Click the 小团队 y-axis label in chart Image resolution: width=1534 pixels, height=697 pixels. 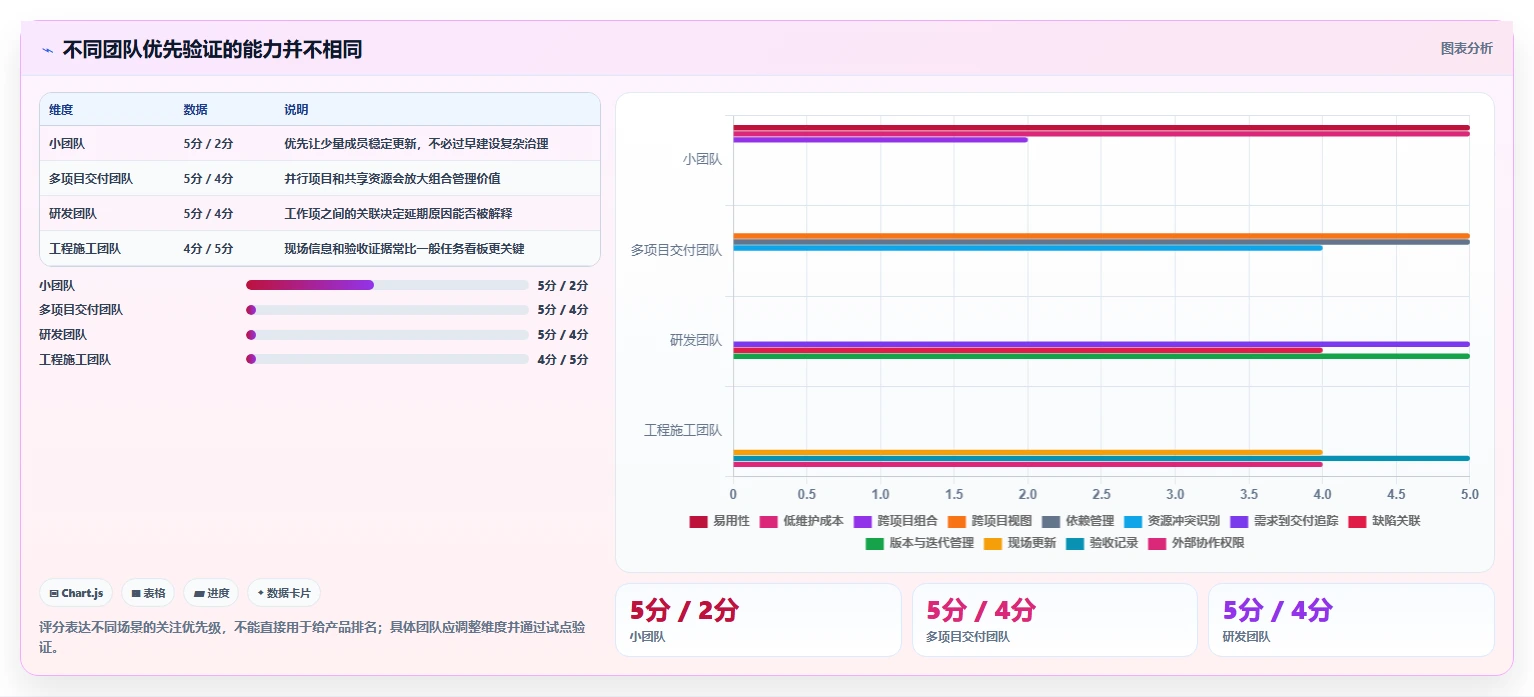click(702, 158)
